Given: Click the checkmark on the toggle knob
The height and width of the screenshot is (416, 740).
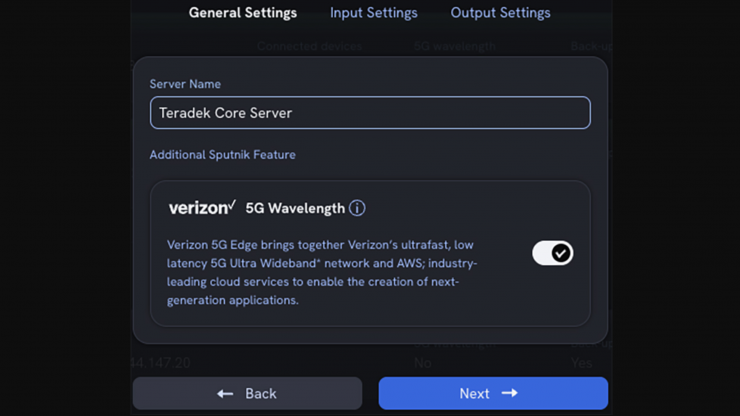Looking at the screenshot, I should 561,253.
